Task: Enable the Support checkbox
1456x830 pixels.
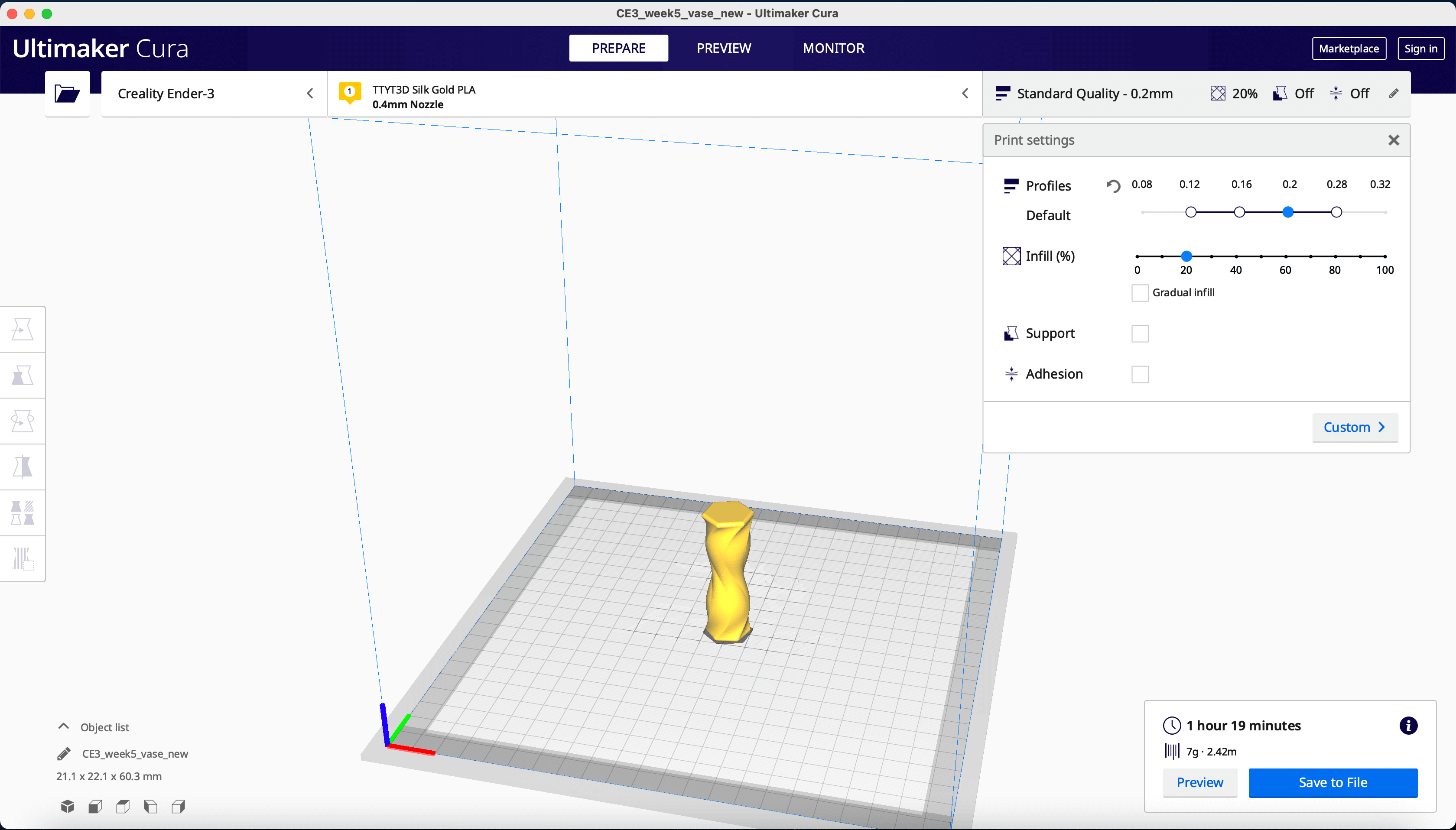Action: 1140,334
